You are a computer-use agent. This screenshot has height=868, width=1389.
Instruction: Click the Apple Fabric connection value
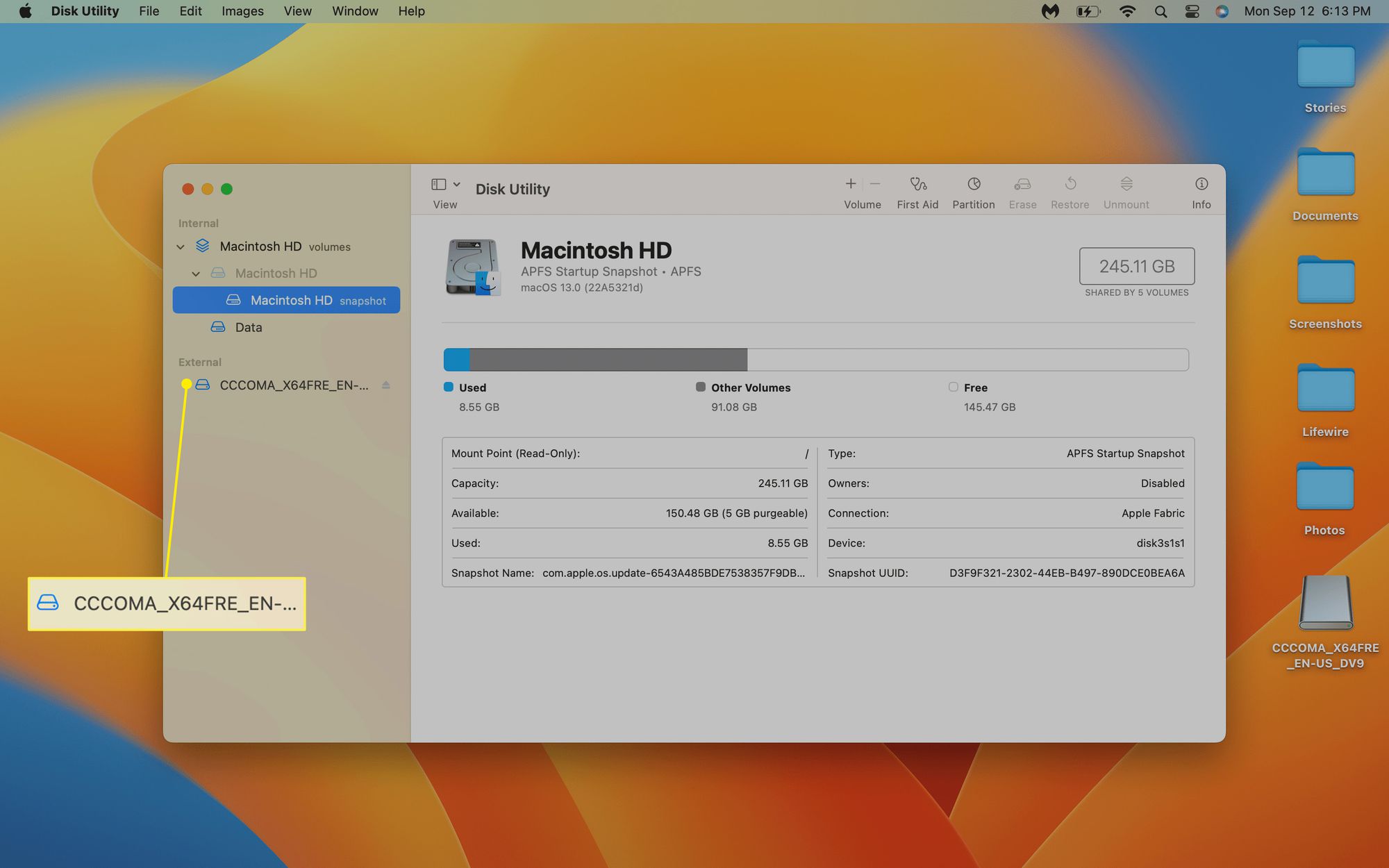(x=1153, y=513)
